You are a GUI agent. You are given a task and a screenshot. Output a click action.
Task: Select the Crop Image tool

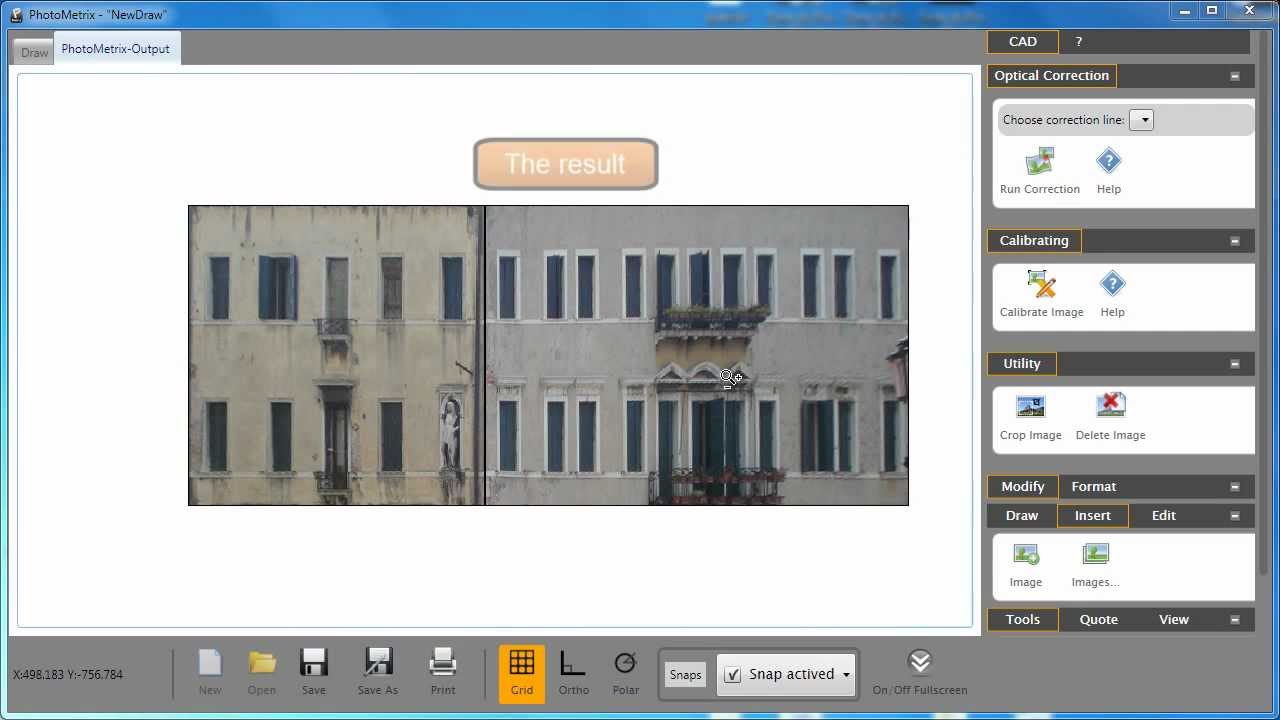tap(1030, 417)
